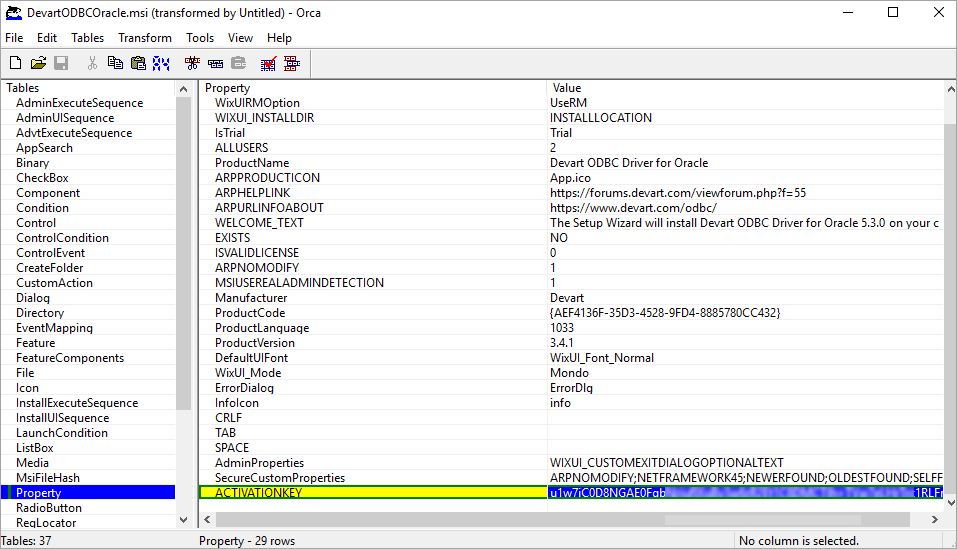Select the highlighted Property table
The image size is (957, 549).
pyautogui.click(x=88, y=493)
